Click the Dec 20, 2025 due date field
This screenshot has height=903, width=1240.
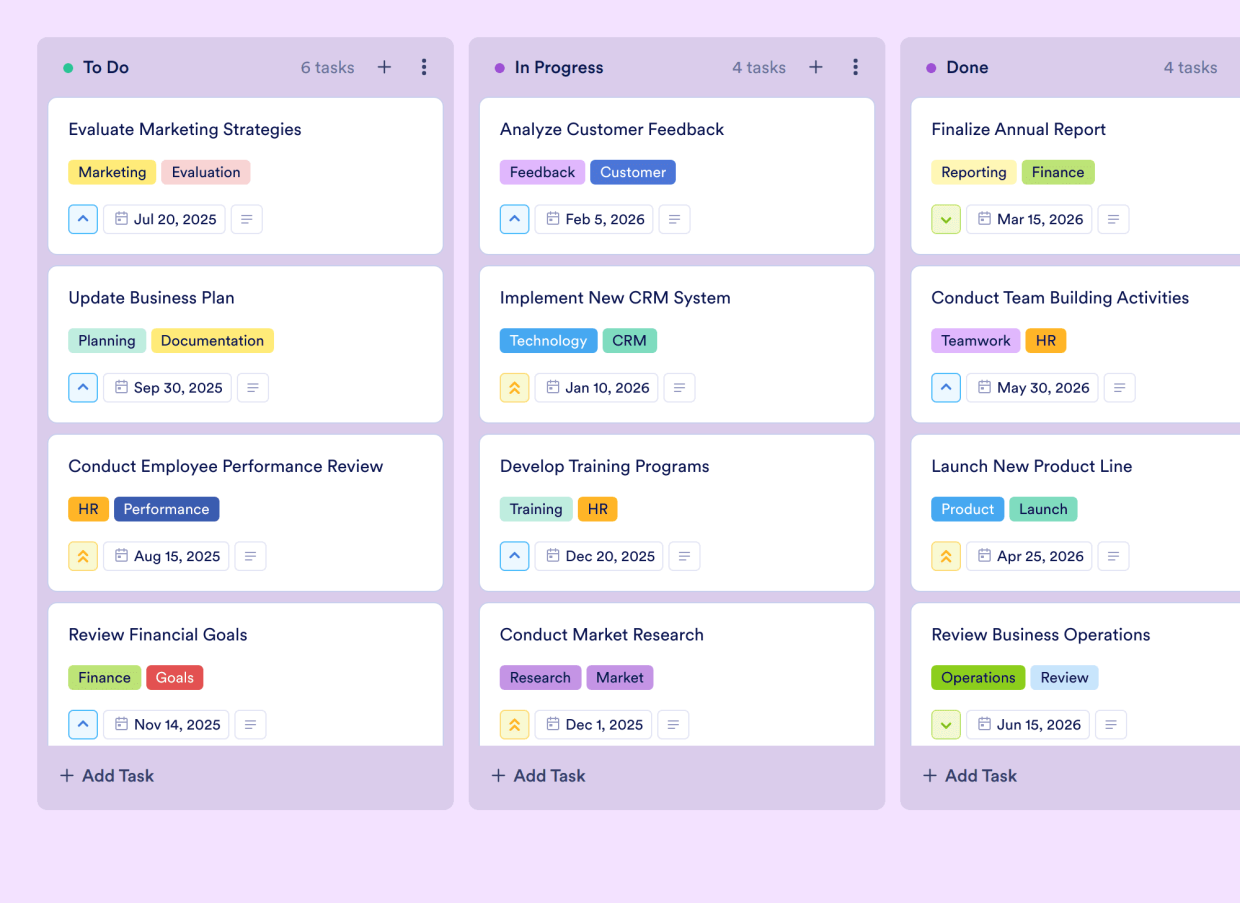pyautogui.click(x=599, y=556)
